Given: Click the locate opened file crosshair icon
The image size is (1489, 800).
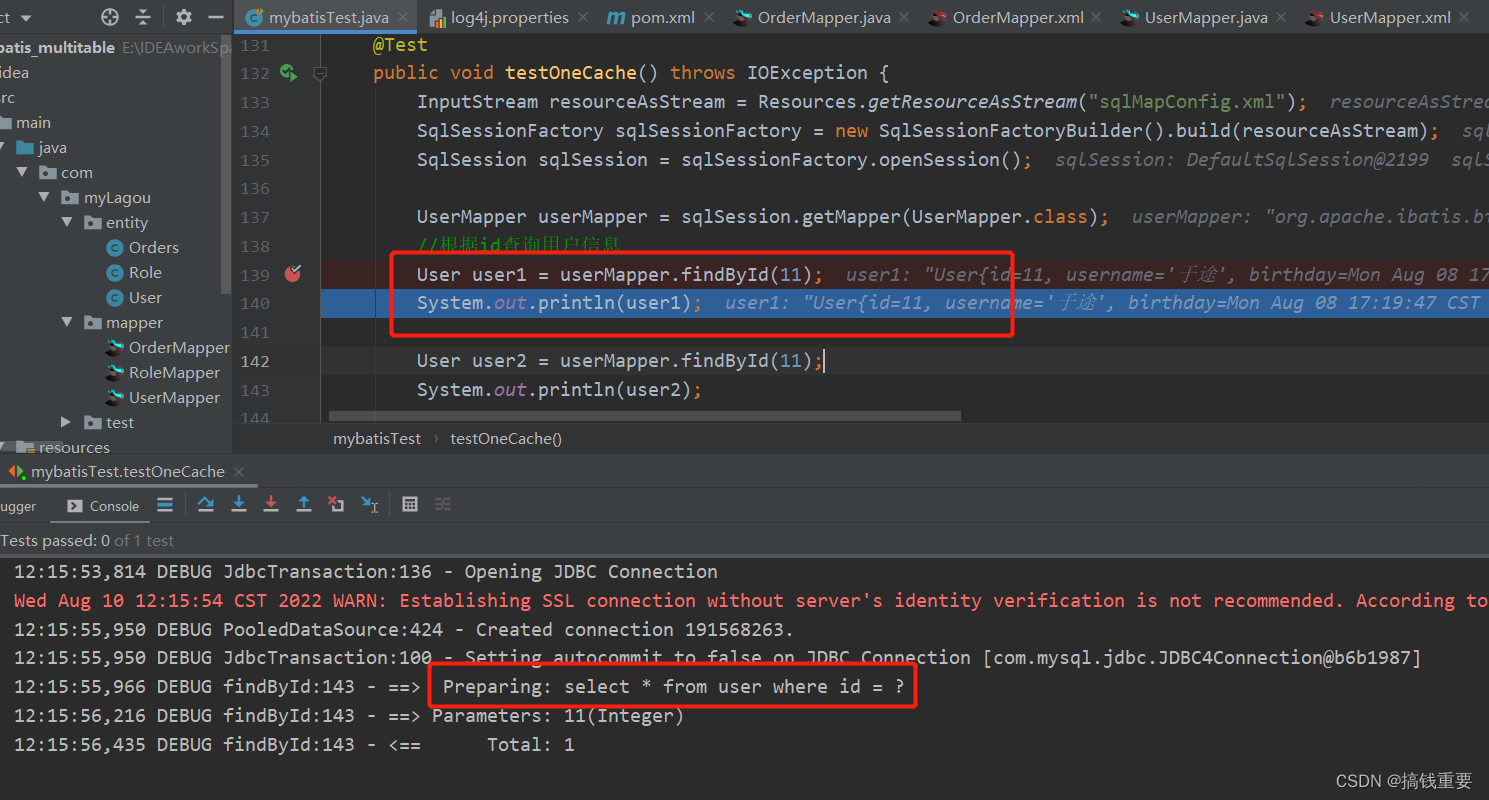Looking at the screenshot, I should [110, 17].
